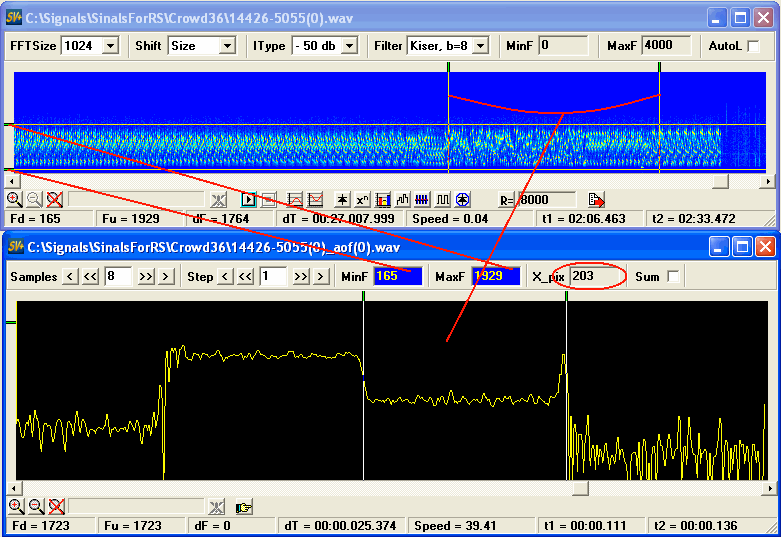Click zoom in magnifier in bottom window toolbar
Viewport: 781px width, 537px height.
(x=14, y=506)
